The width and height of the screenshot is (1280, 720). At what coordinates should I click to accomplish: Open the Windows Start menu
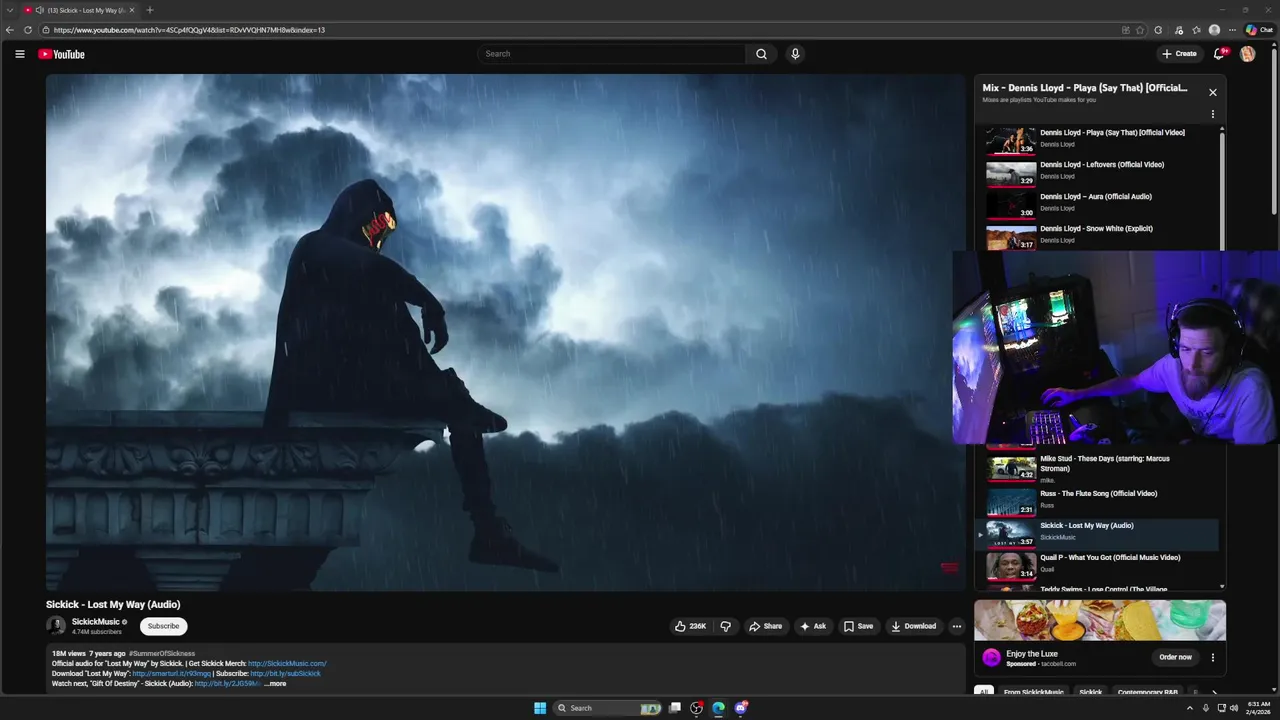coord(540,708)
